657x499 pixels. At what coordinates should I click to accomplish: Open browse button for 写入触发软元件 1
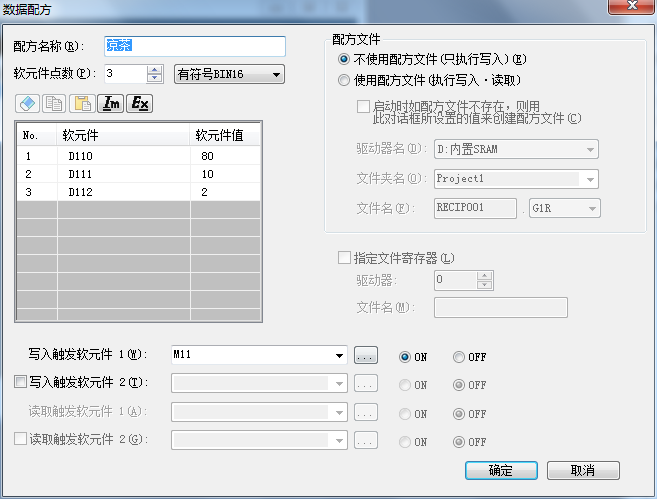(366, 355)
